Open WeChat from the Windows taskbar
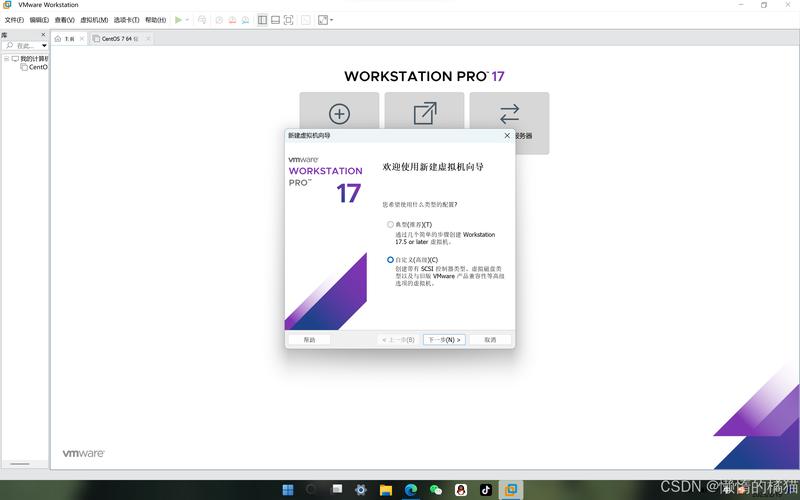 pos(435,490)
